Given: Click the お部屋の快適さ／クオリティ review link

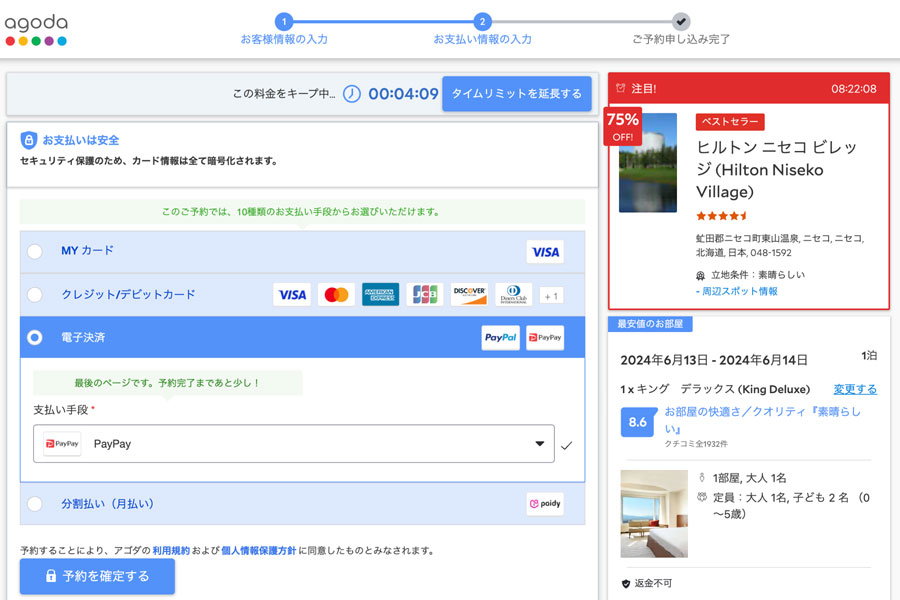Looking at the screenshot, I should tap(762, 420).
